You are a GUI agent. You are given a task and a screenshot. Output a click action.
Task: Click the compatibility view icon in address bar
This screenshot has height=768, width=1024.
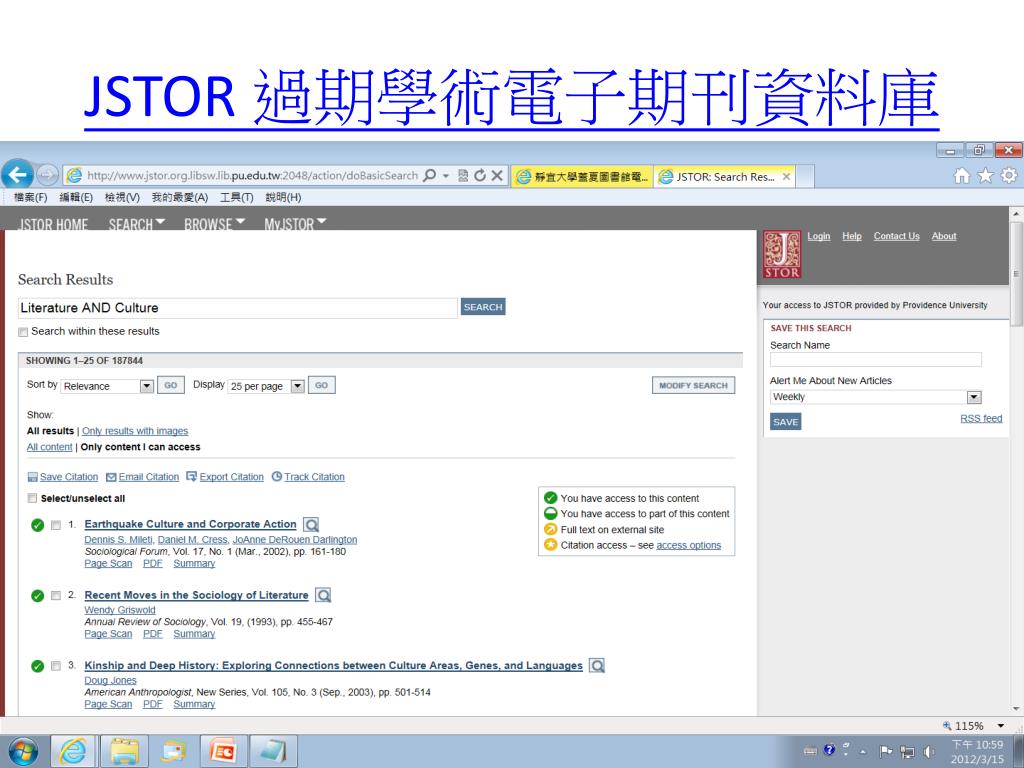[x=463, y=176]
